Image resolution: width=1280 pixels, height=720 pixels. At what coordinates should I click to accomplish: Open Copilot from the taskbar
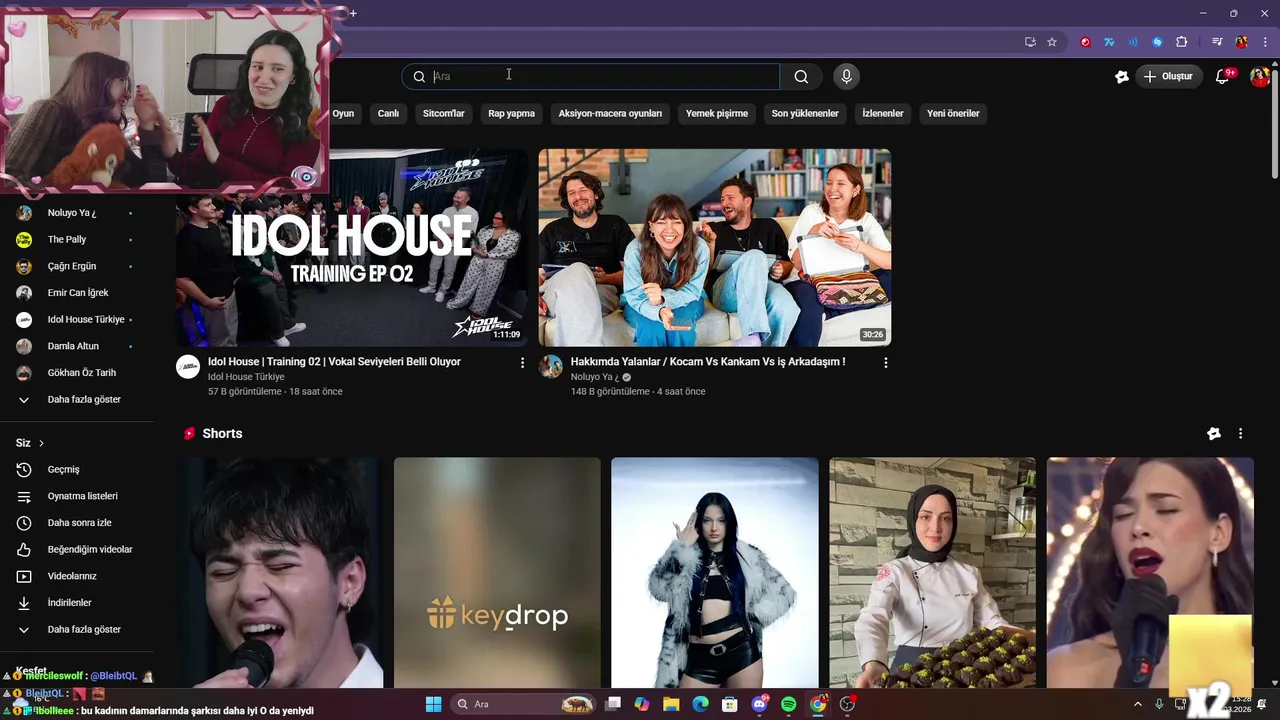642,704
